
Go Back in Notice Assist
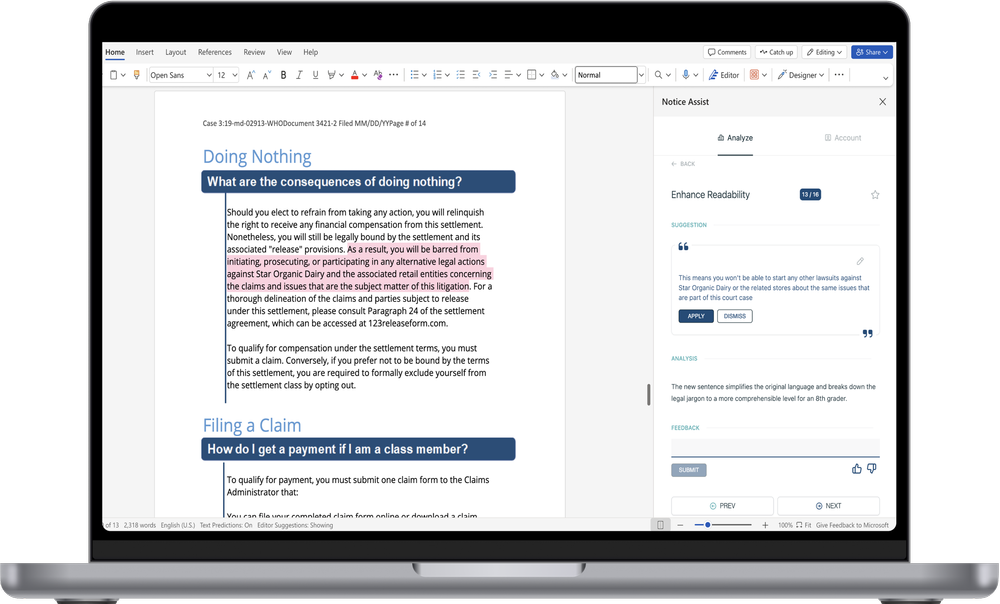click(x=683, y=164)
